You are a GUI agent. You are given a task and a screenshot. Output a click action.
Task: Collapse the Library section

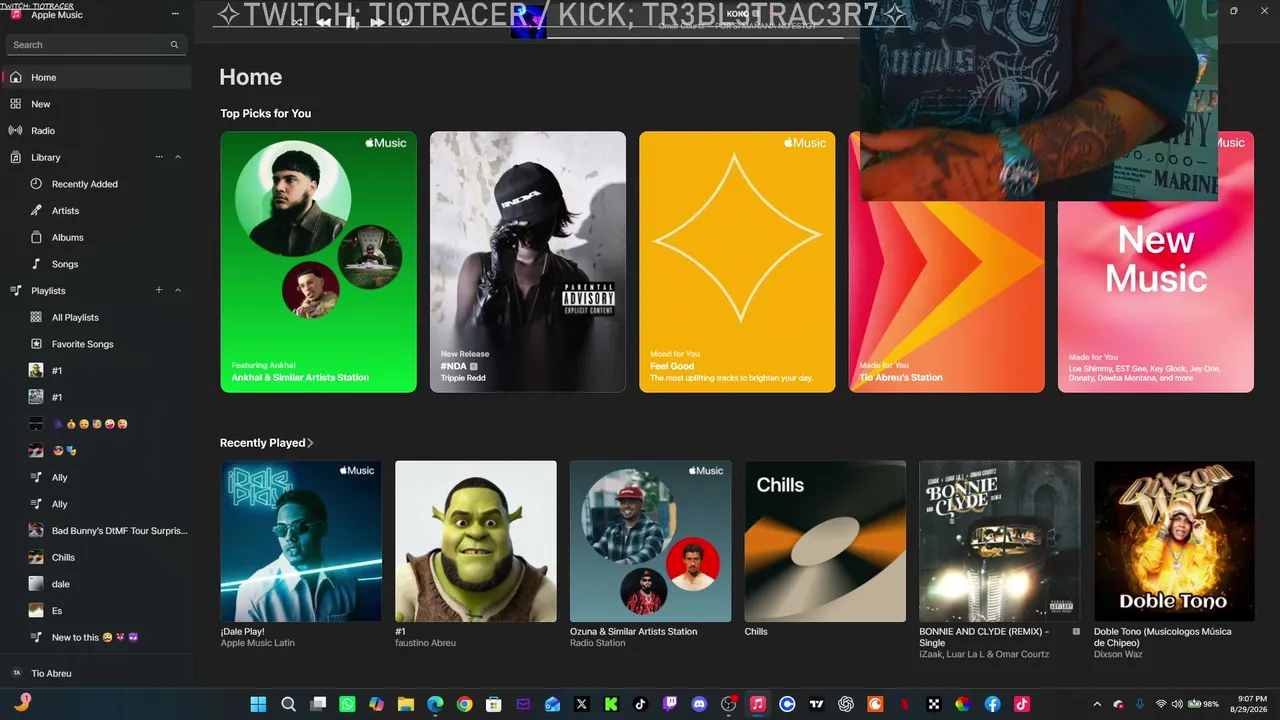(x=178, y=157)
